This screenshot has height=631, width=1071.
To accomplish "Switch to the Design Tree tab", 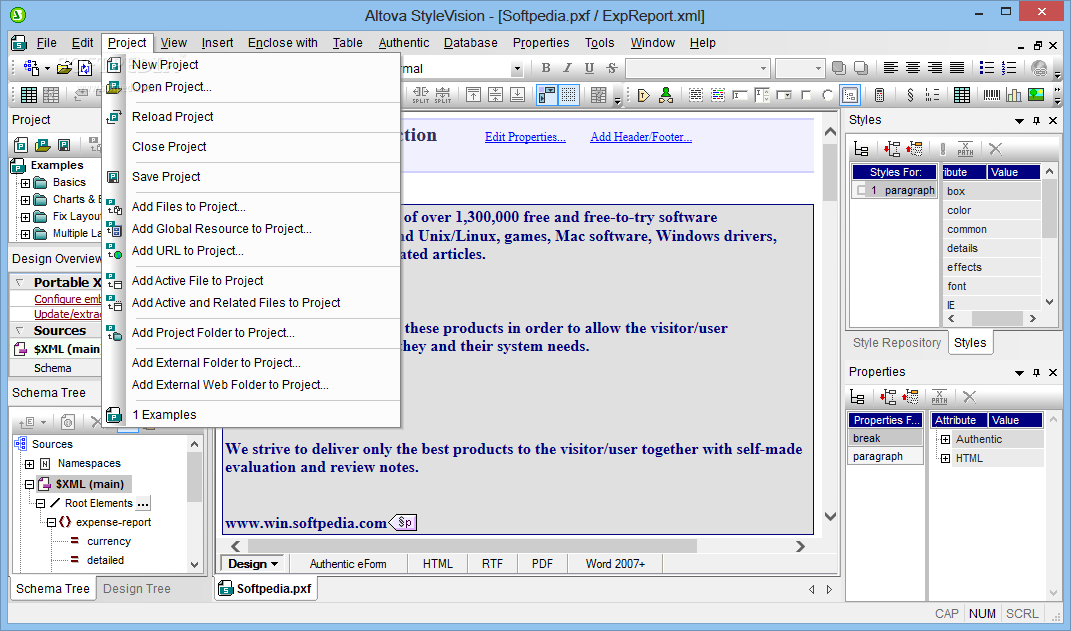I will pyautogui.click(x=137, y=589).
